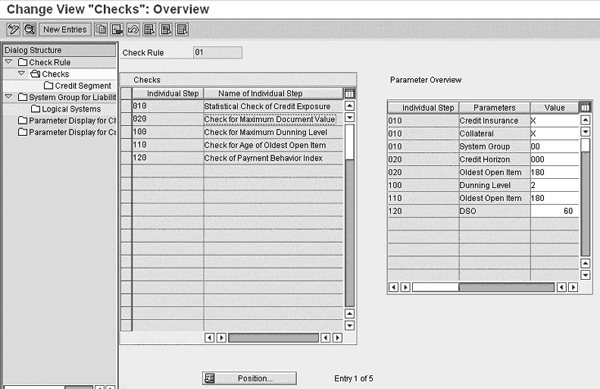
Task: Click Value column header in Parameter Overview
Action: [554, 107]
